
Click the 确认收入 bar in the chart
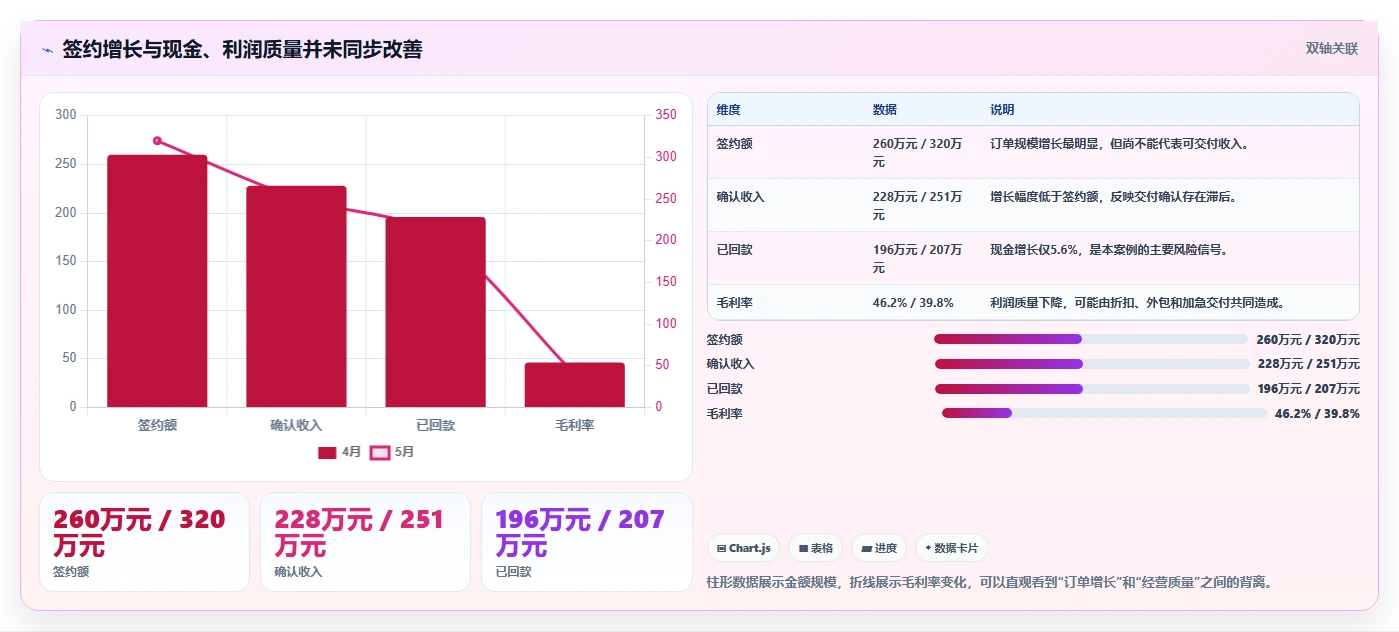point(296,296)
